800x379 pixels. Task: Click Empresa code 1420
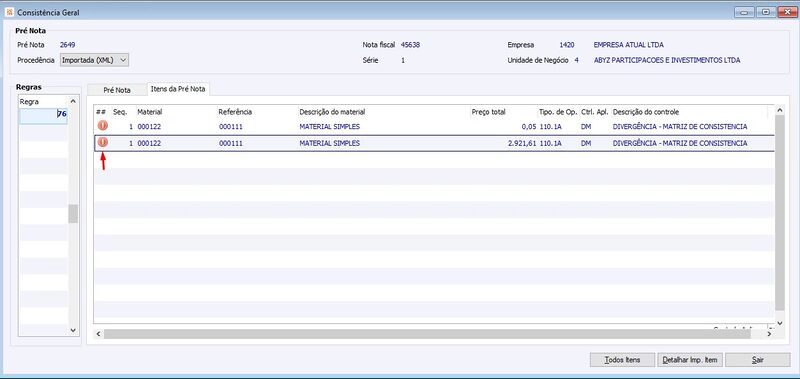point(567,45)
